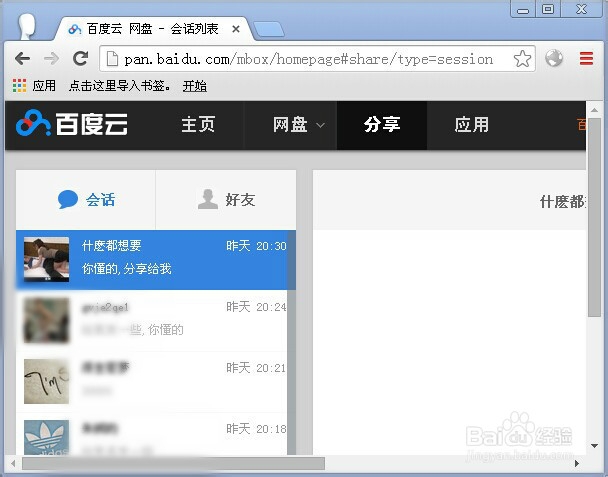Viewport: 608px width, 477px height.
Task: Click the vertical page scrollbar thumb
Action: coord(594,217)
